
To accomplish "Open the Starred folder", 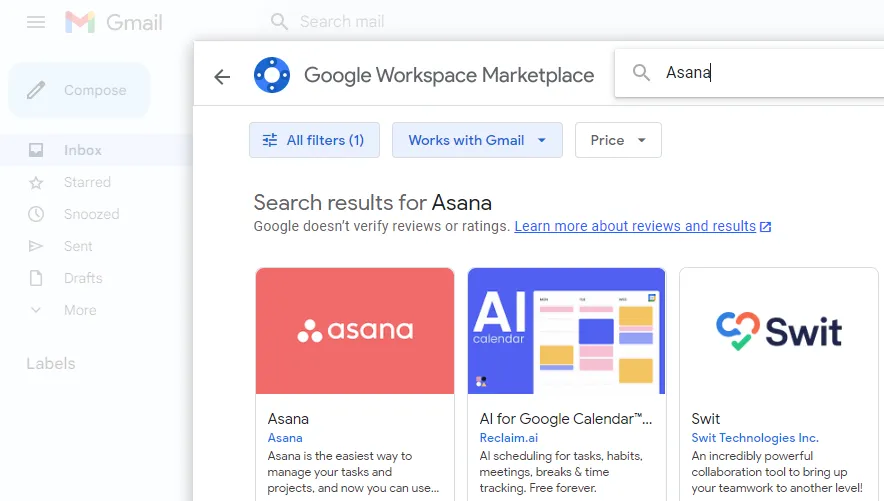I will click(87, 182).
